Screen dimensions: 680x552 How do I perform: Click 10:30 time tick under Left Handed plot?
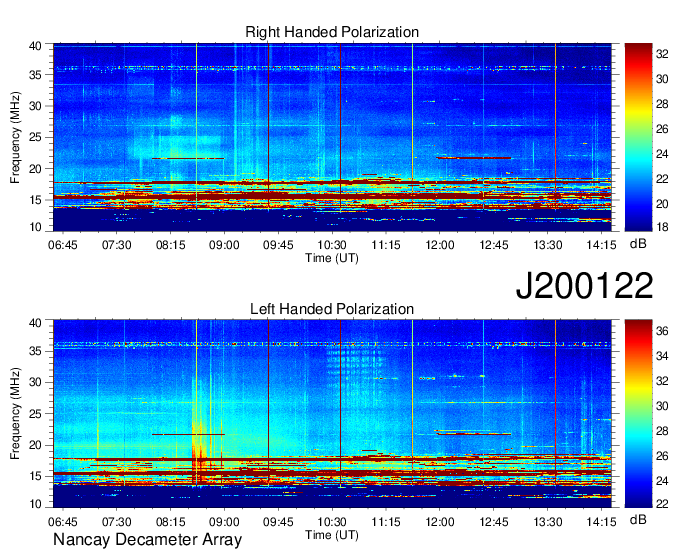click(332, 522)
